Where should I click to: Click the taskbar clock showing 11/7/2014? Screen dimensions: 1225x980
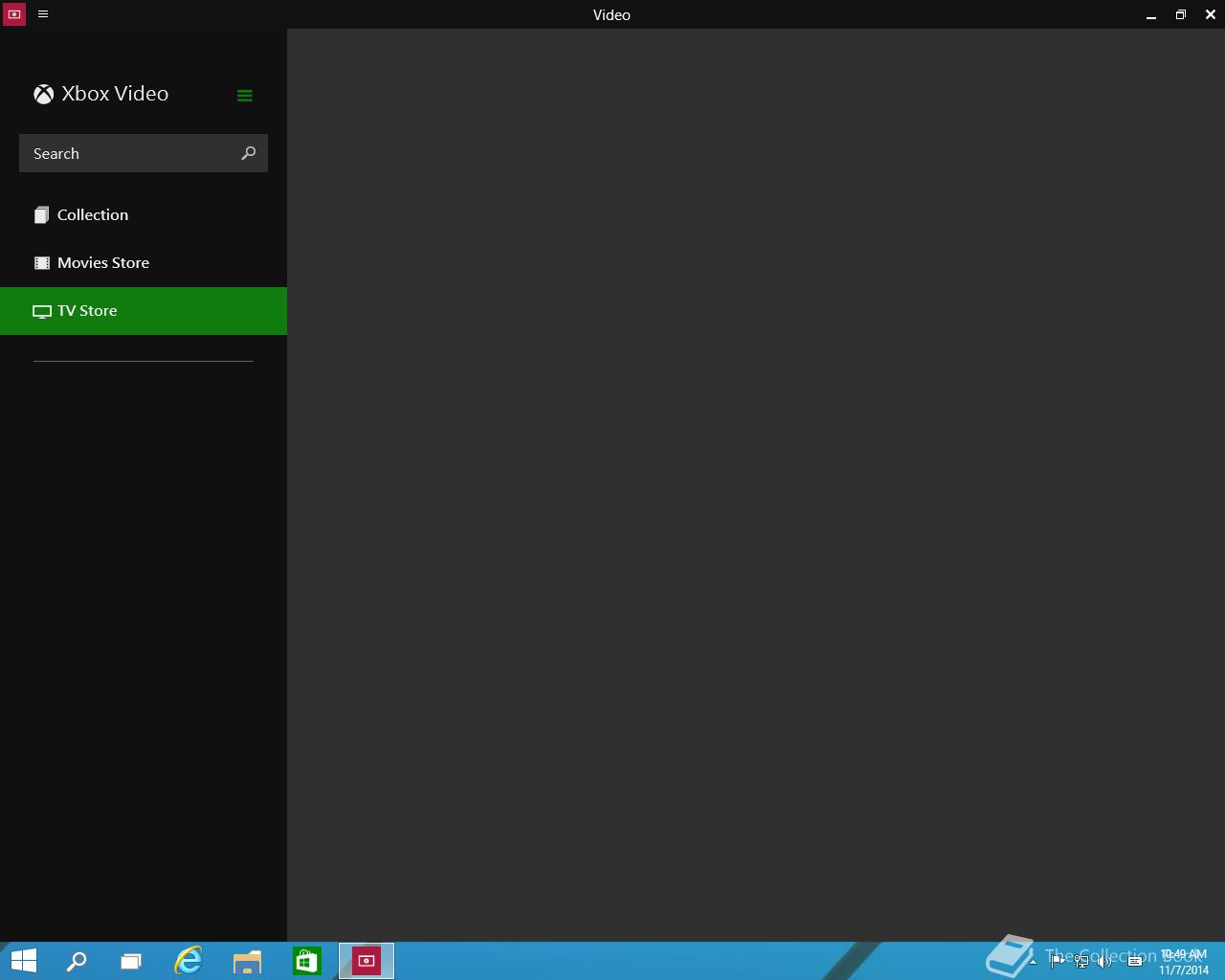click(x=1184, y=962)
